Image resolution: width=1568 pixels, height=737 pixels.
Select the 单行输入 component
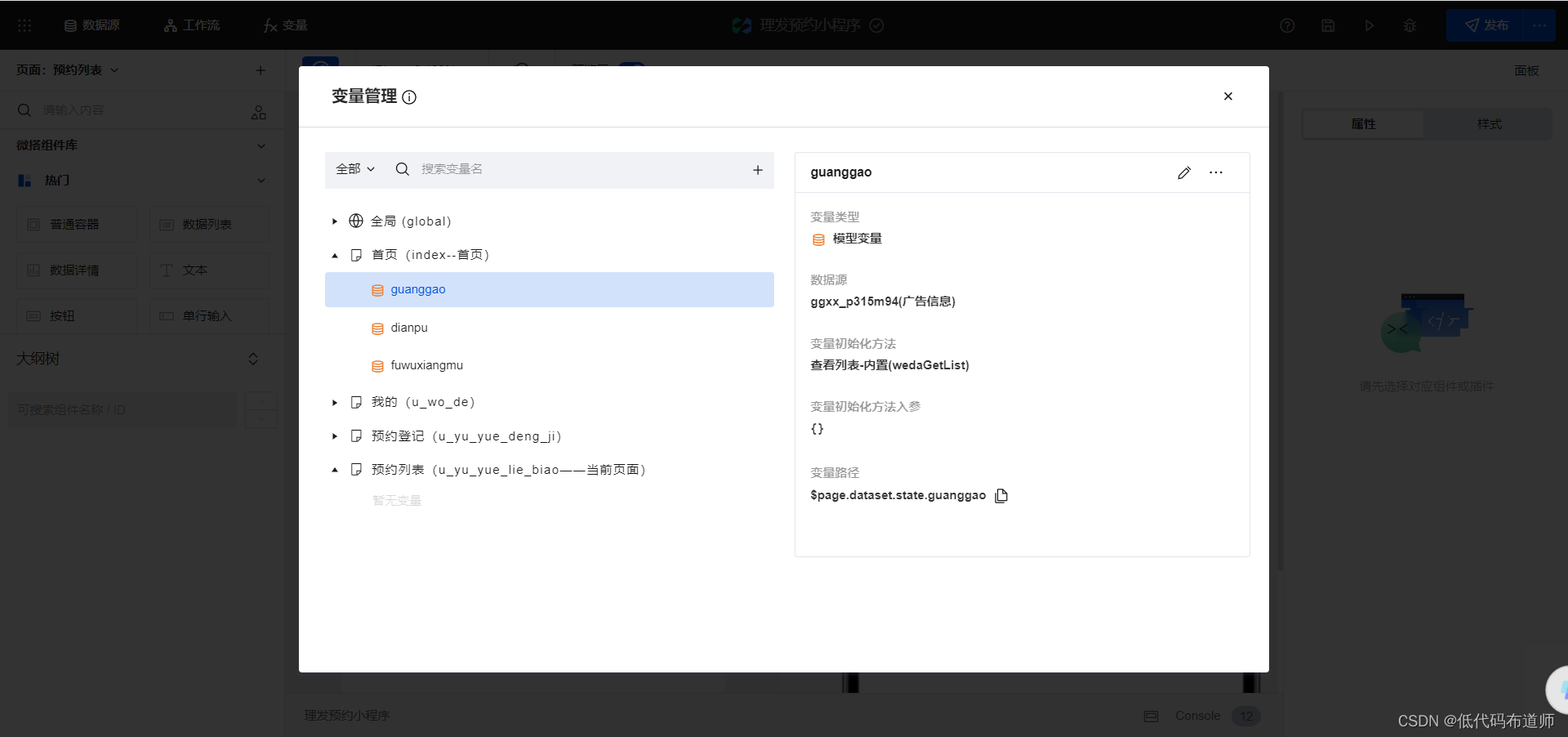(209, 315)
